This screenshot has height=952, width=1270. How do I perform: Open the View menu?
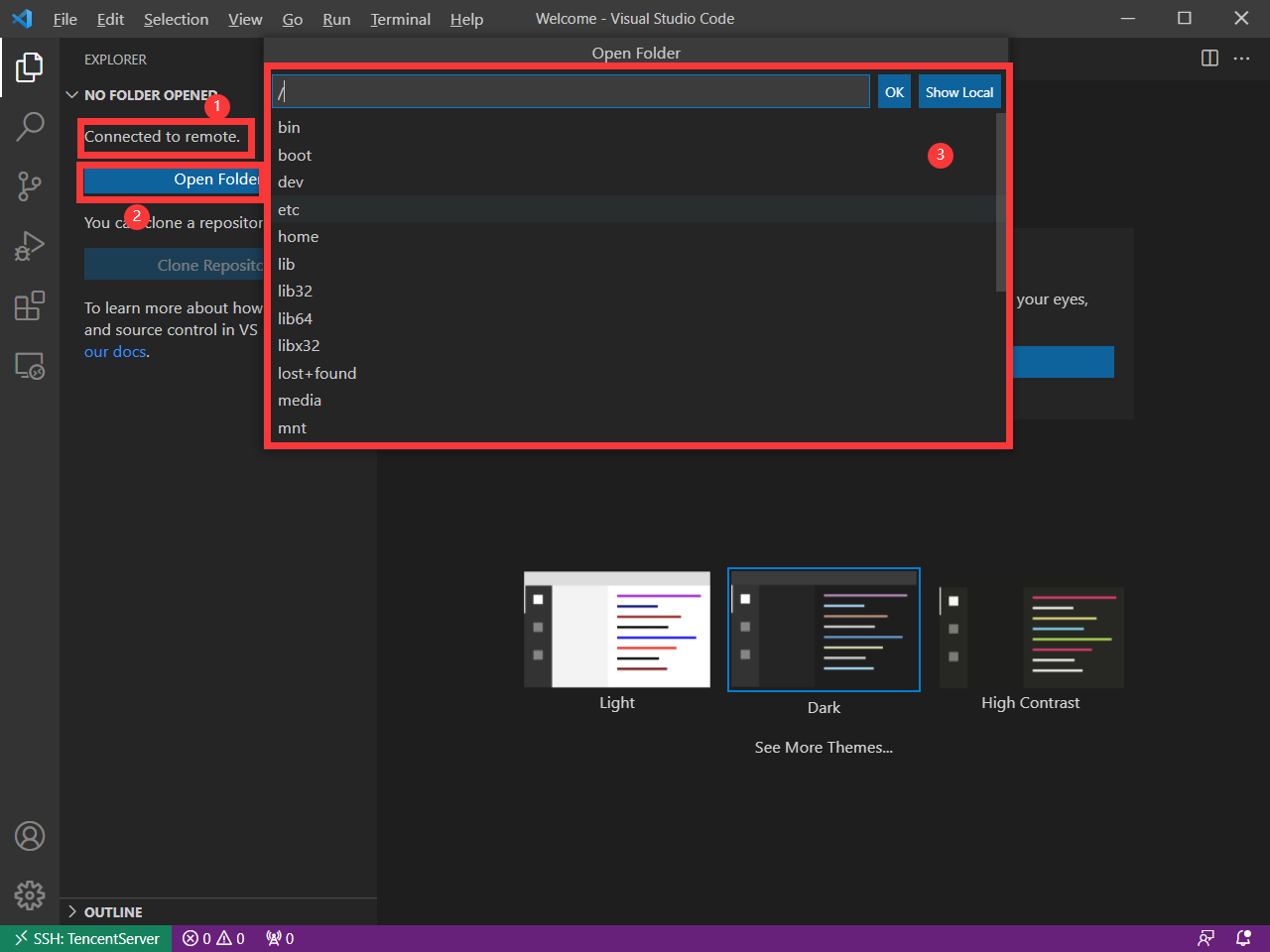(245, 19)
